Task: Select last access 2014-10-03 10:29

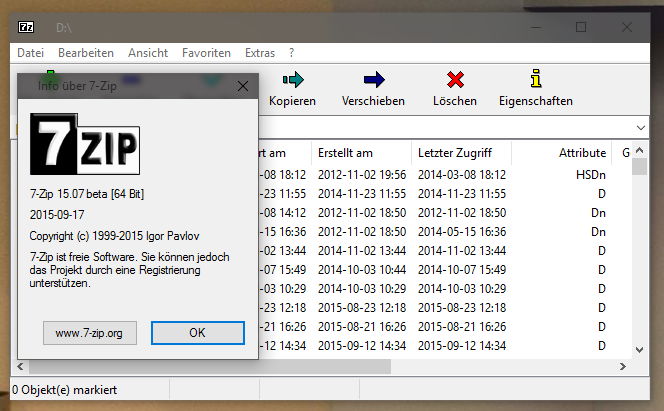Action: [x=462, y=289]
